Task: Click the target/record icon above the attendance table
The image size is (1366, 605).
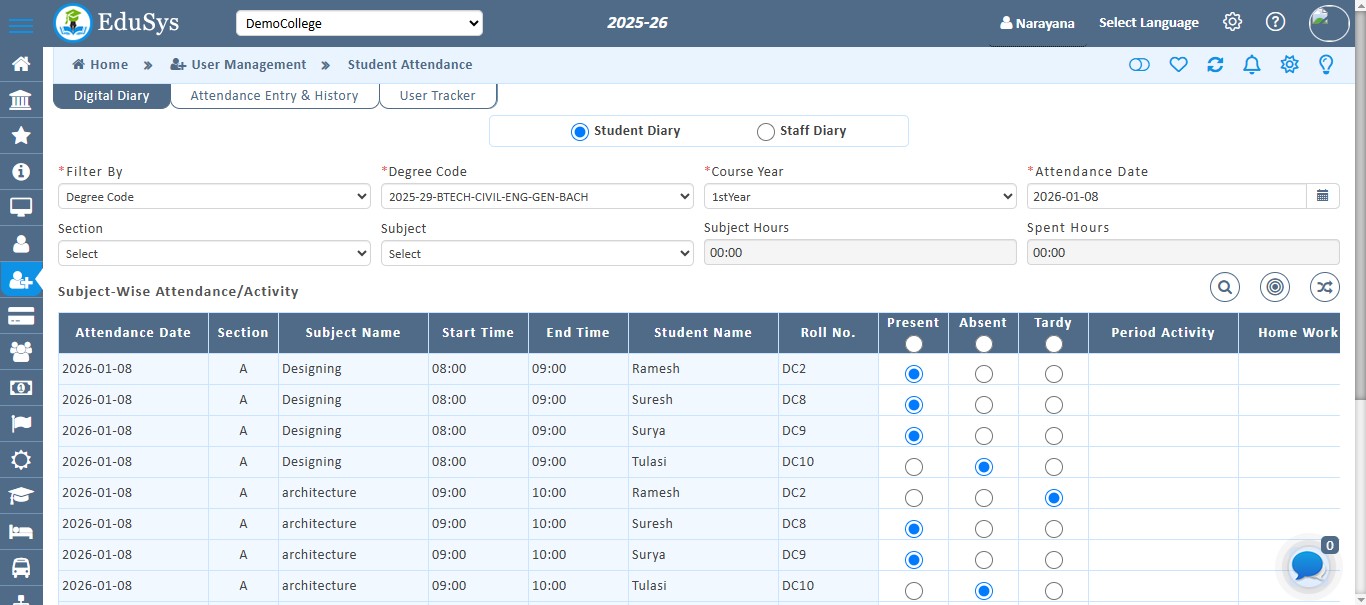Action: pyautogui.click(x=1274, y=287)
